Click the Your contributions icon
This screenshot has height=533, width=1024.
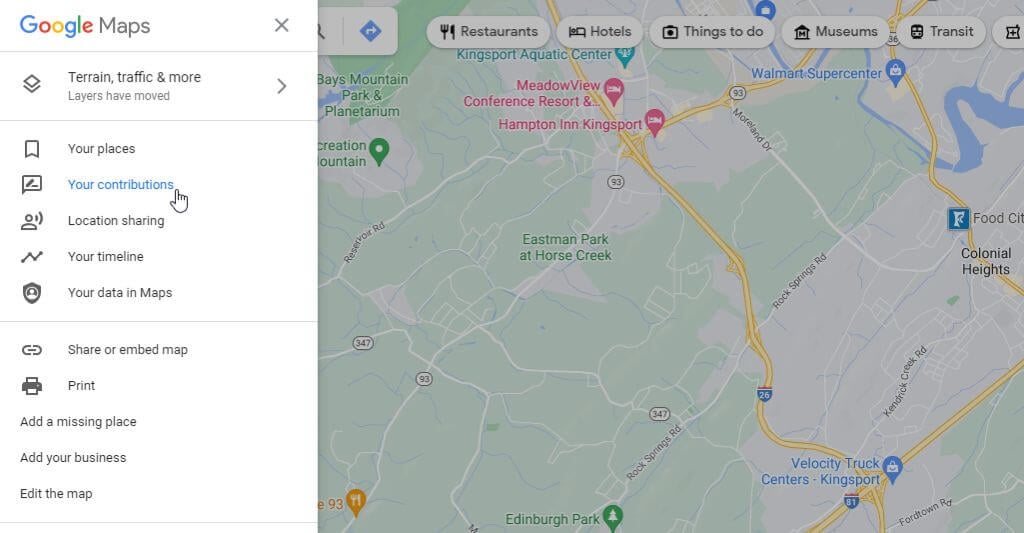tap(31, 185)
